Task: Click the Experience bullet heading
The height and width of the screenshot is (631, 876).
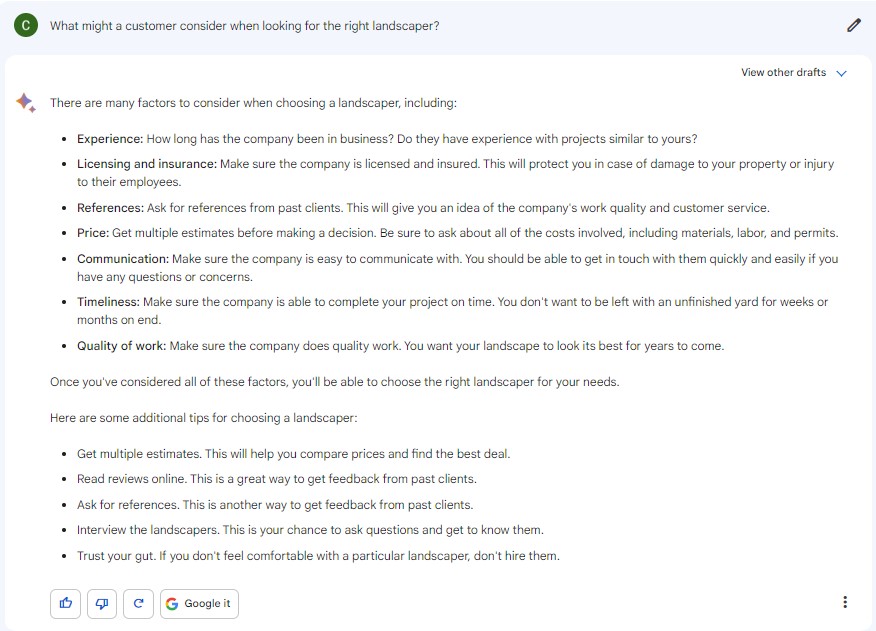Action: click(110, 139)
